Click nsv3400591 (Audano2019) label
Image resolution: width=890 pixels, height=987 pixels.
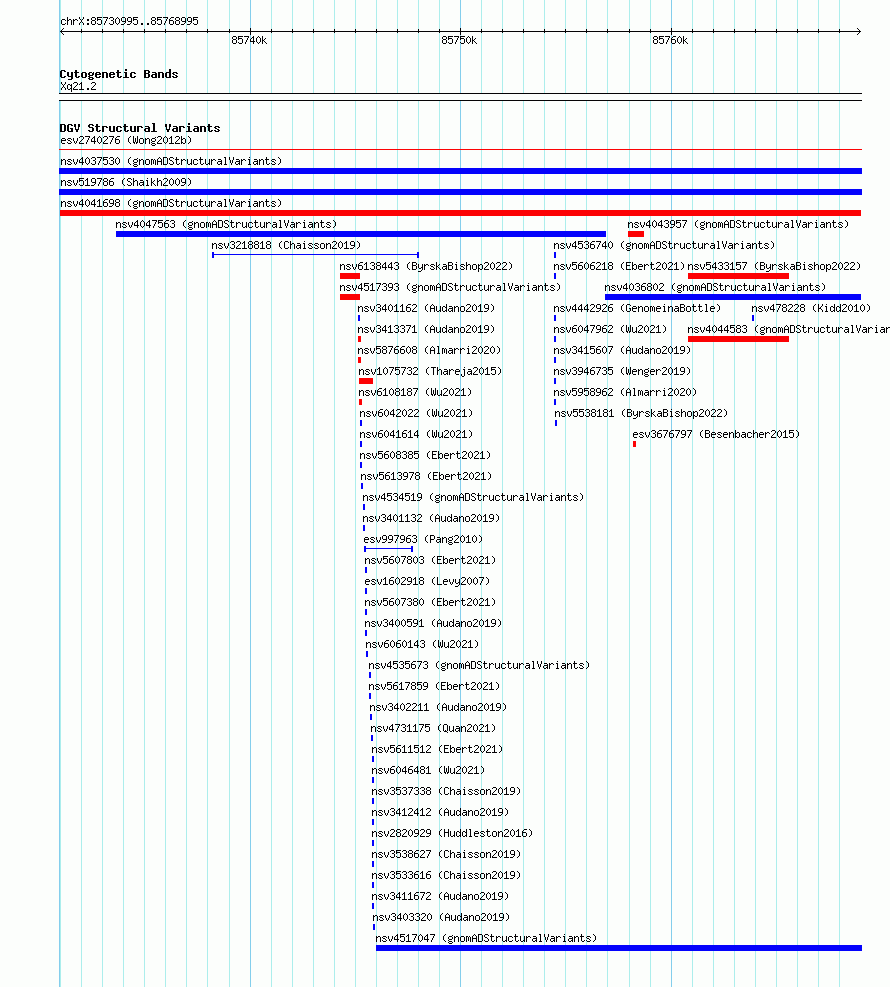(433, 623)
